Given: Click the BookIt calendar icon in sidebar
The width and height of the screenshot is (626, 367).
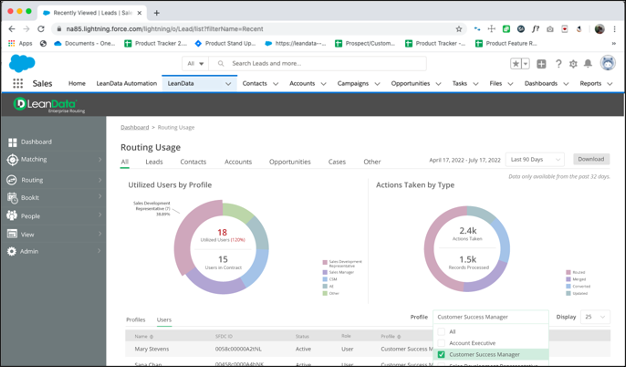Looking at the screenshot, I should coord(12,198).
